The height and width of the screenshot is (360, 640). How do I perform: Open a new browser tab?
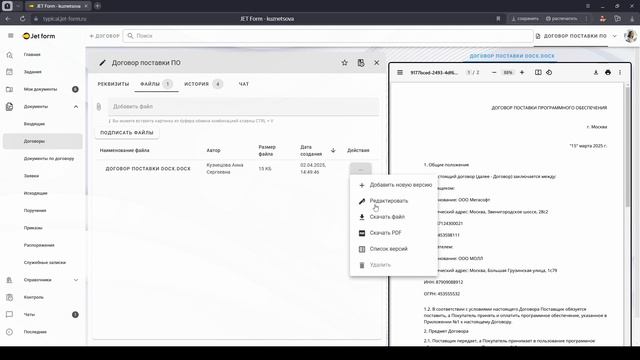tap(98, 6)
